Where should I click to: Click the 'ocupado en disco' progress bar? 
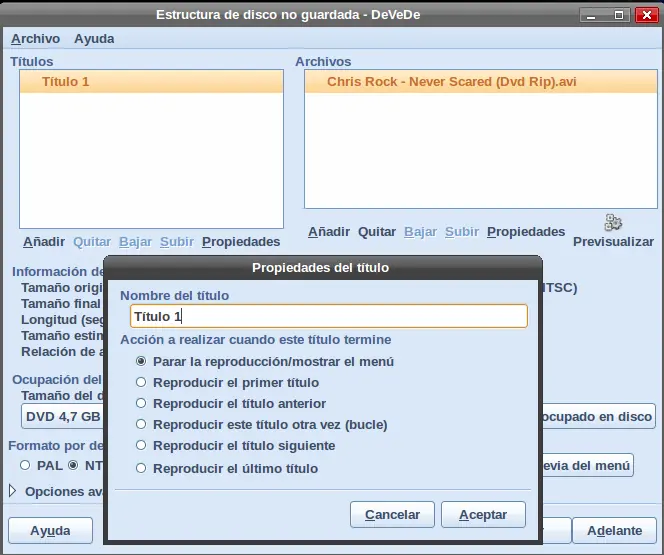pyautogui.click(x=599, y=417)
